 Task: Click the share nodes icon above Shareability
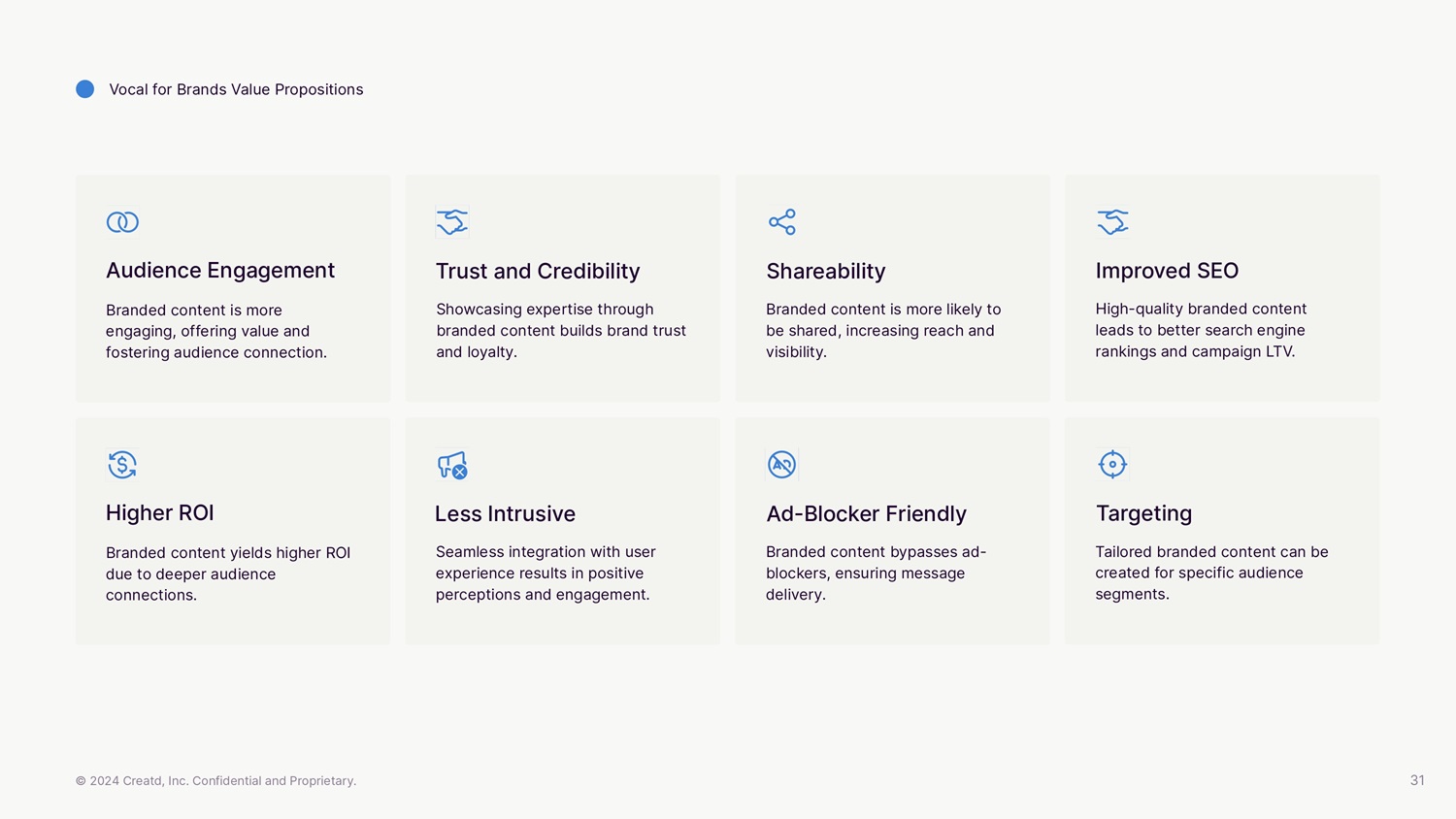click(x=782, y=222)
